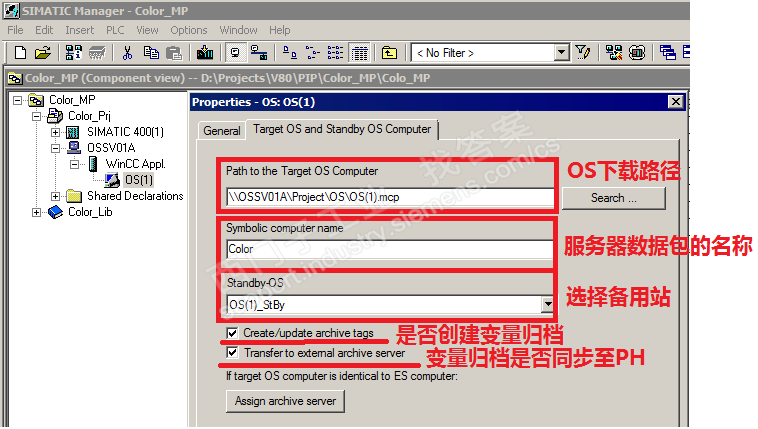Toggle Transfer to external archive server checkbox
Image resolution: width=758 pixels, height=429 pixels.
tap(233, 353)
